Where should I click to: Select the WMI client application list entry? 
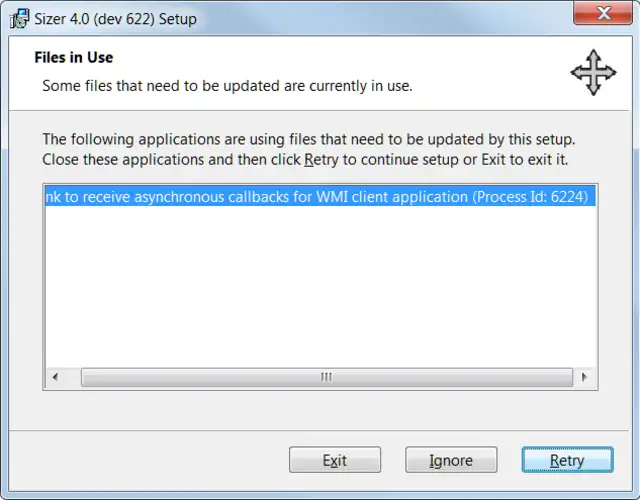pos(300,197)
